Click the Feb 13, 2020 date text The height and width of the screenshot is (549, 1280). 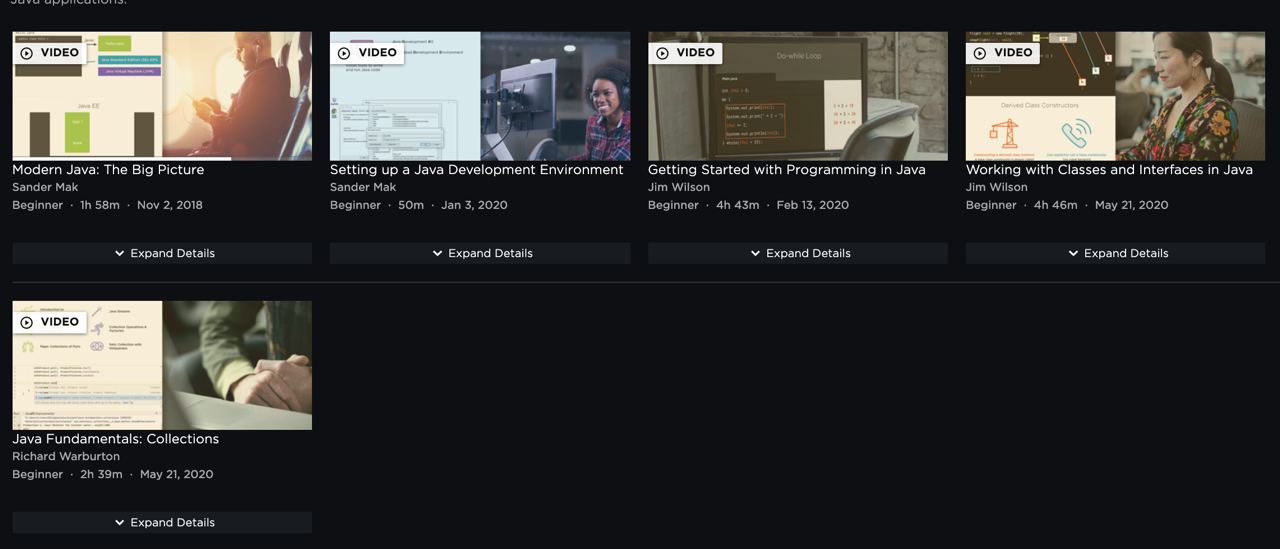click(813, 205)
